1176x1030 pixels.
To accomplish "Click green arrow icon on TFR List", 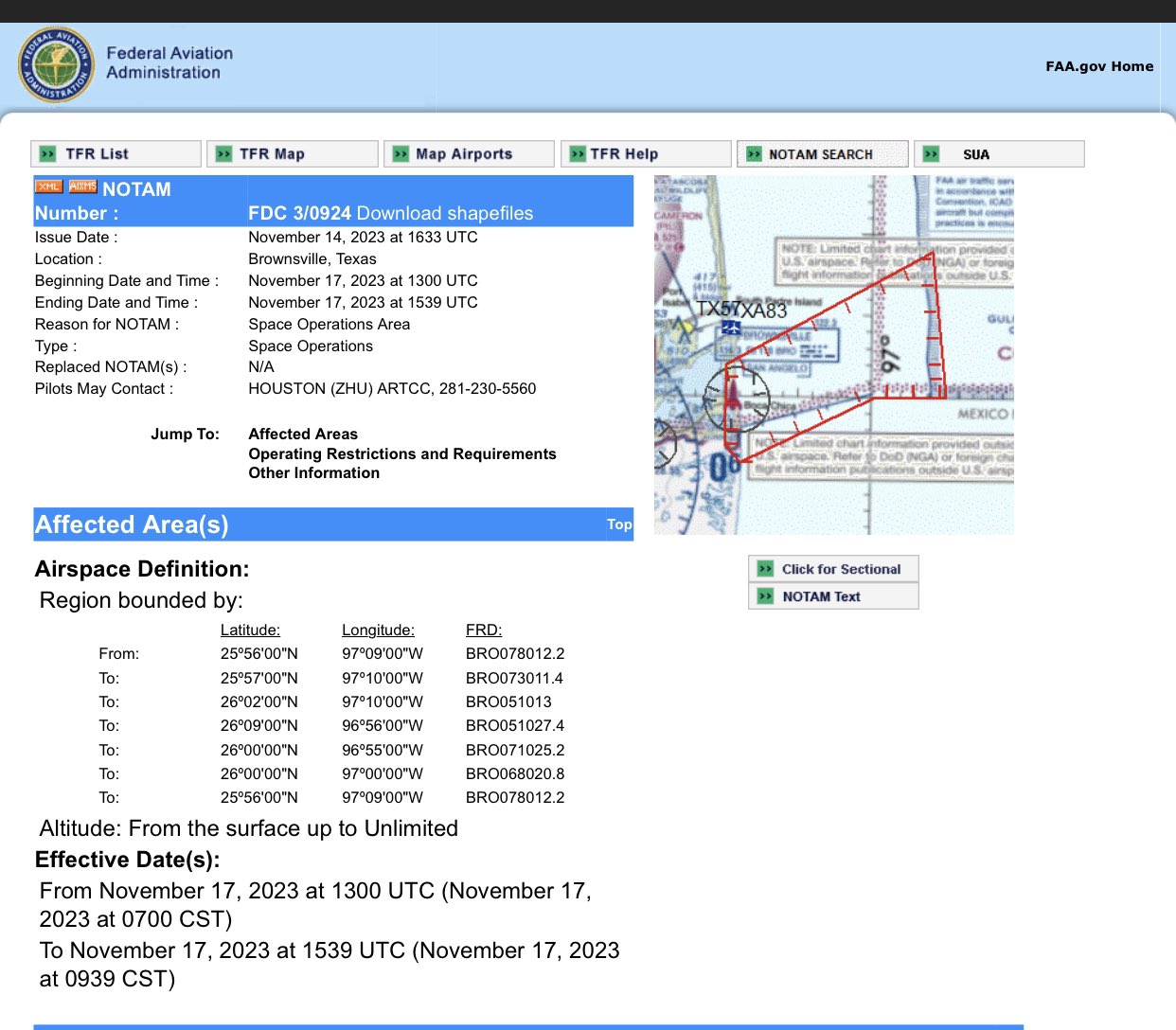I will pos(47,153).
